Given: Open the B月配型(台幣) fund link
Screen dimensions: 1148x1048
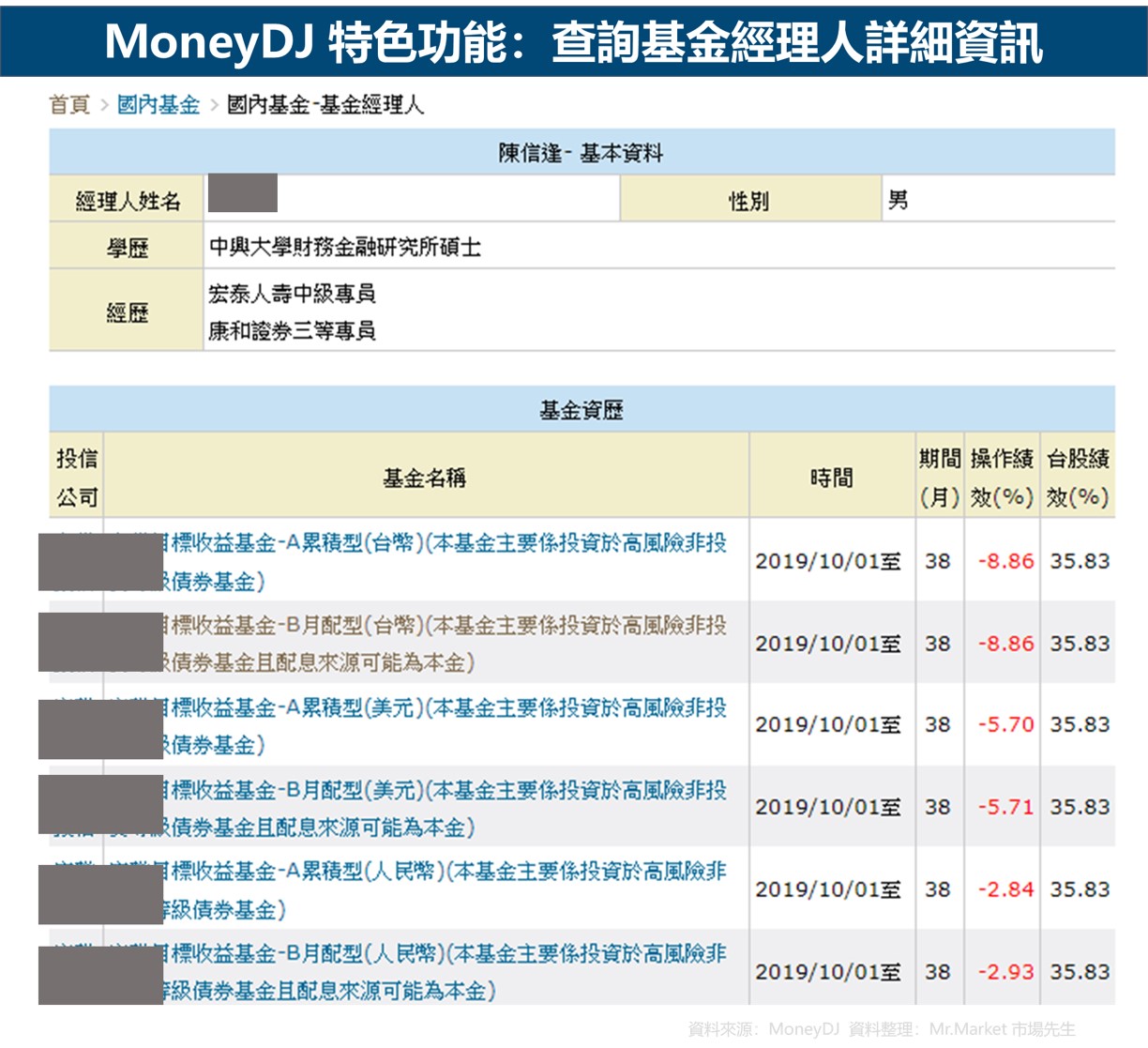Looking at the screenshot, I should tap(446, 644).
